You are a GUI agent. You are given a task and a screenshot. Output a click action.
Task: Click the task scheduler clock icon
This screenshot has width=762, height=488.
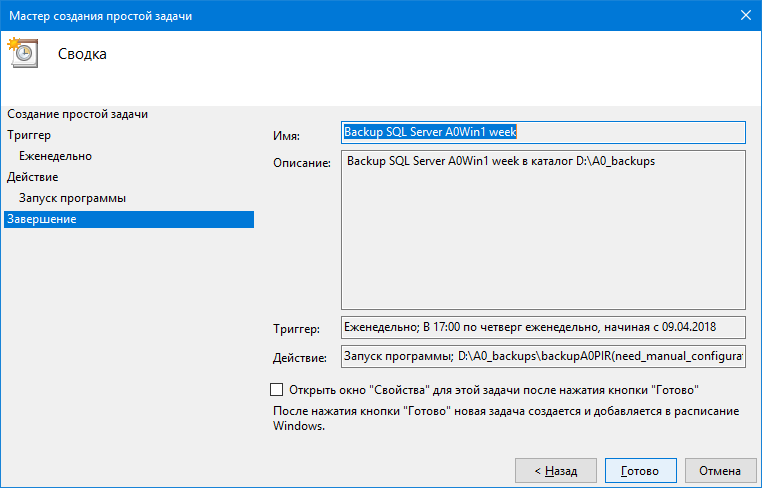(22, 52)
